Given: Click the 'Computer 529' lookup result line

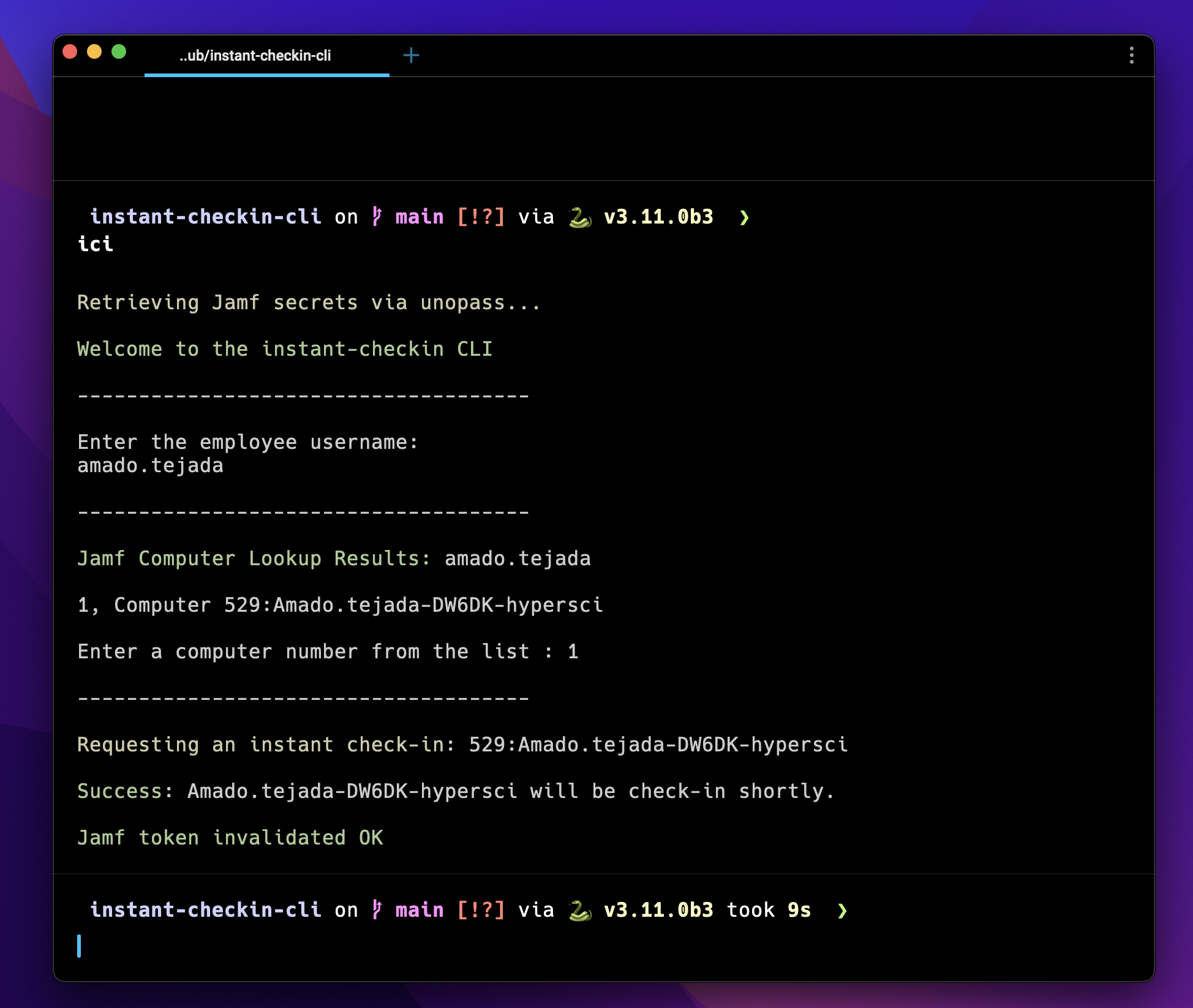Looking at the screenshot, I should pyautogui.click(x=340, y=605).
